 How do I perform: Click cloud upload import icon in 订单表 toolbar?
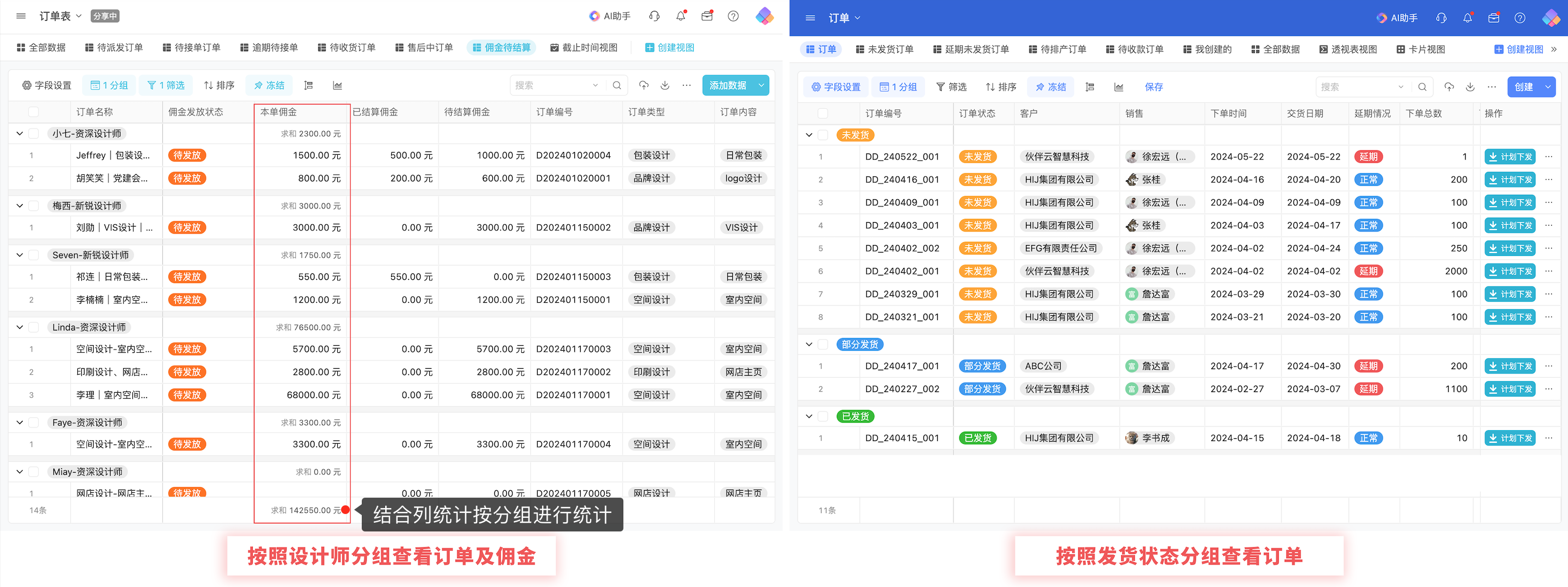(x=643, y=86)
